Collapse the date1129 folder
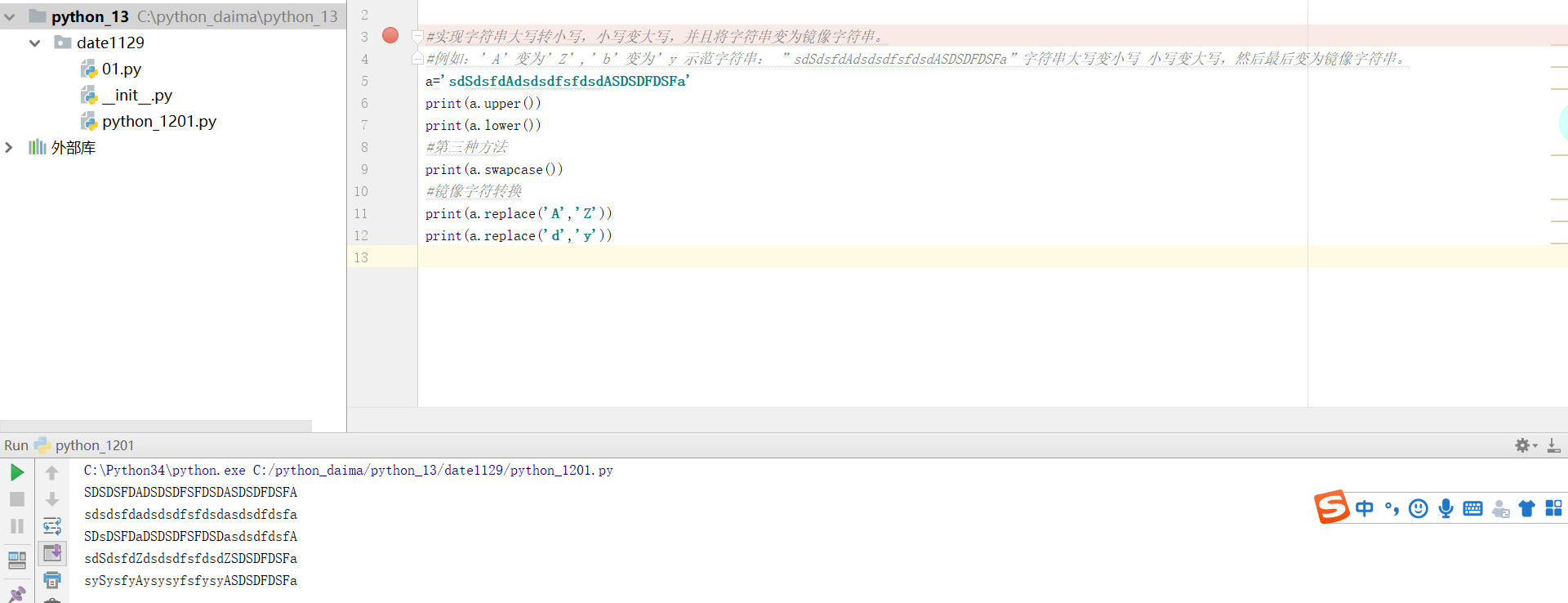This screenshot has width=1568, height=603. (x=34, y=42)
